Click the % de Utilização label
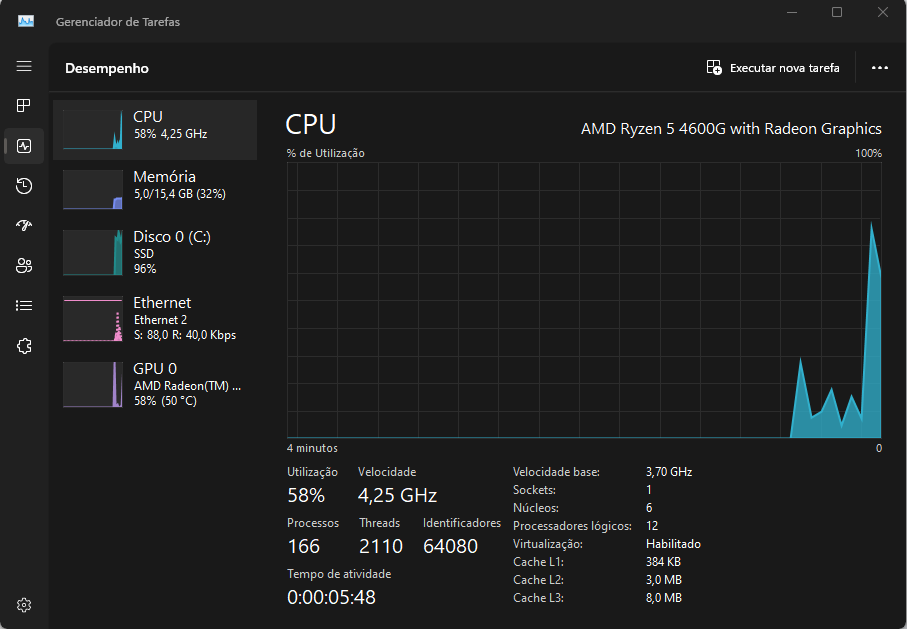 pyautogui.click(x=326, y=153)
